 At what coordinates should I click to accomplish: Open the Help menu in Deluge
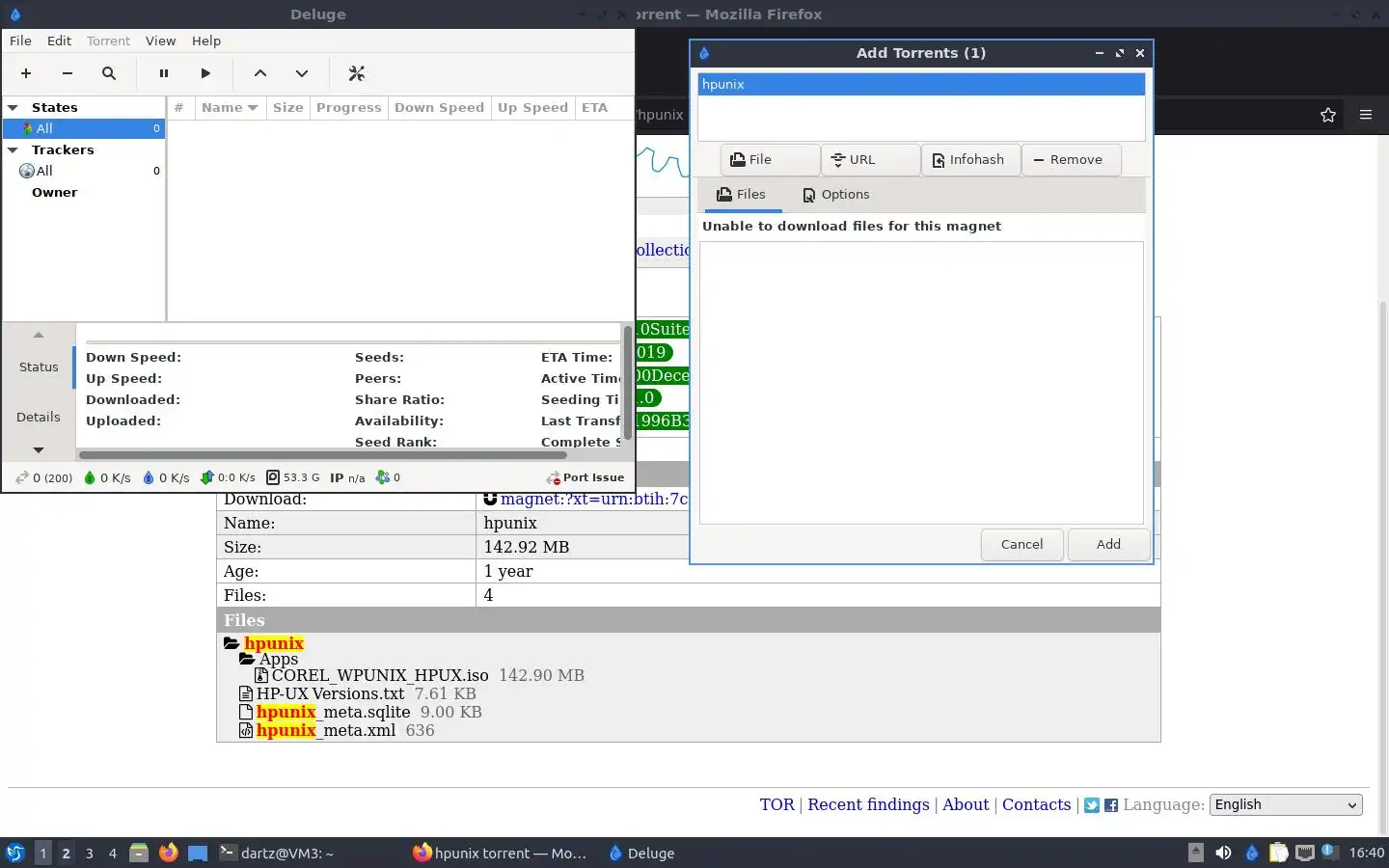(x=206, y=41)
